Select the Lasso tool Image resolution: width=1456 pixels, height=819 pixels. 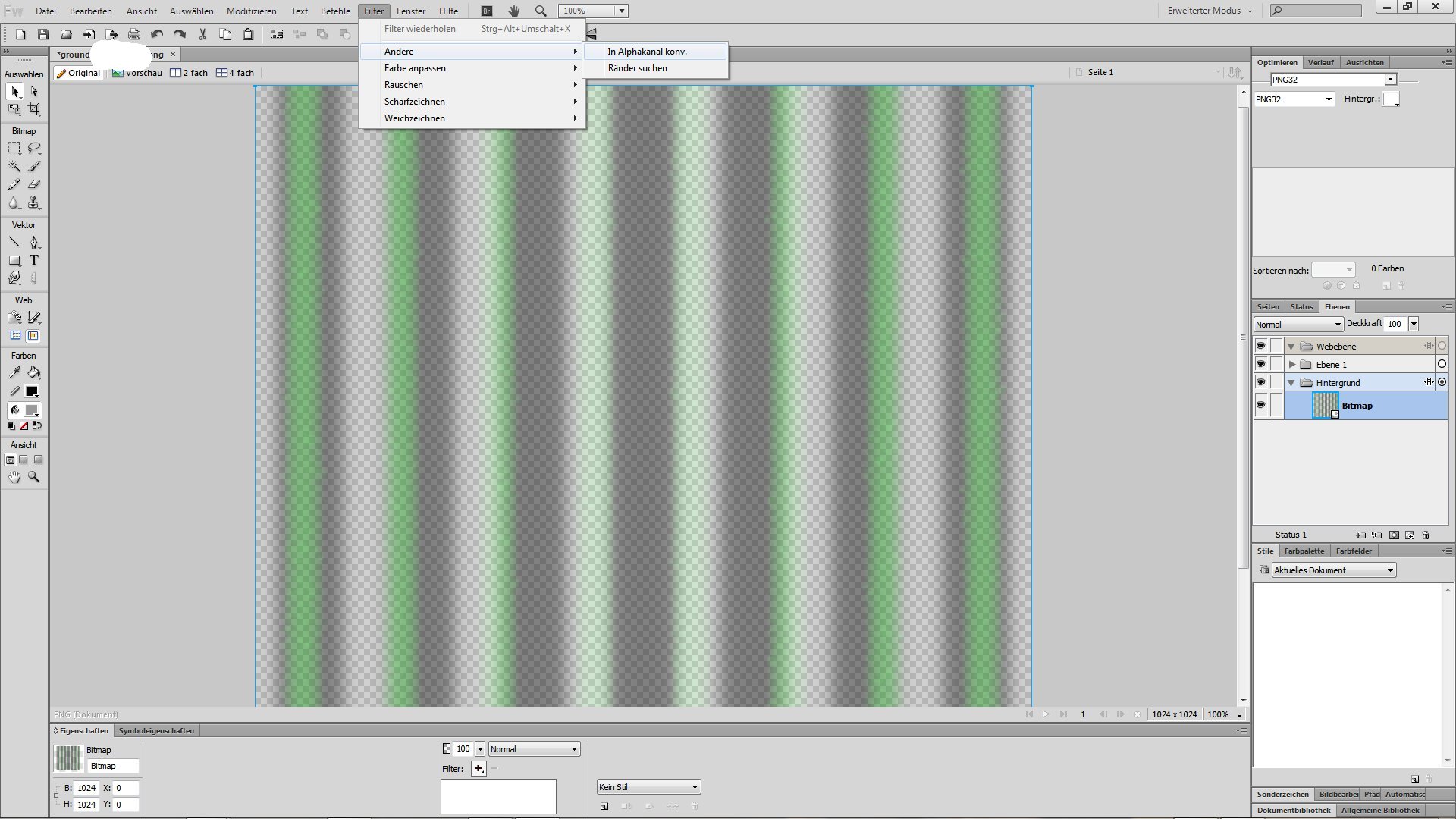pyautogui.click(x=34, y=149)
